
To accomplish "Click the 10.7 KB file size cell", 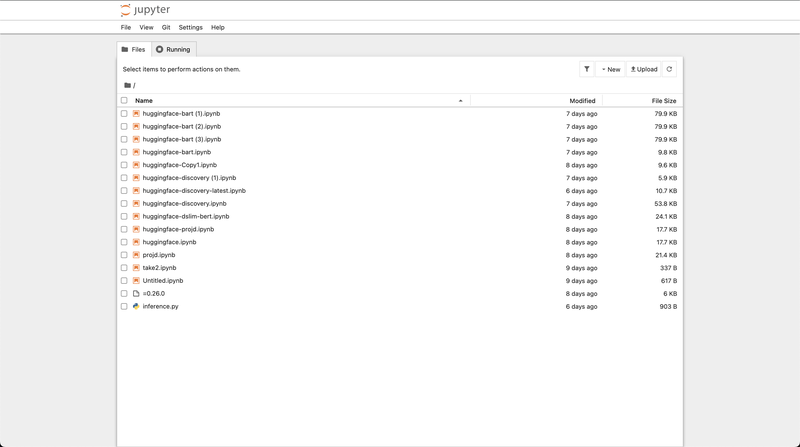I will 666,191.
